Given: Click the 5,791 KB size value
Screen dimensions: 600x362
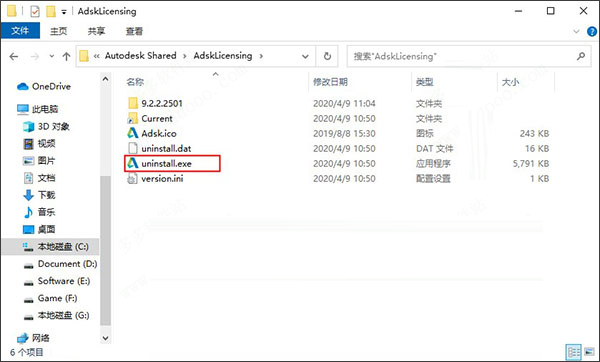Looking at the screenshot, I should [x=531, y=164].
